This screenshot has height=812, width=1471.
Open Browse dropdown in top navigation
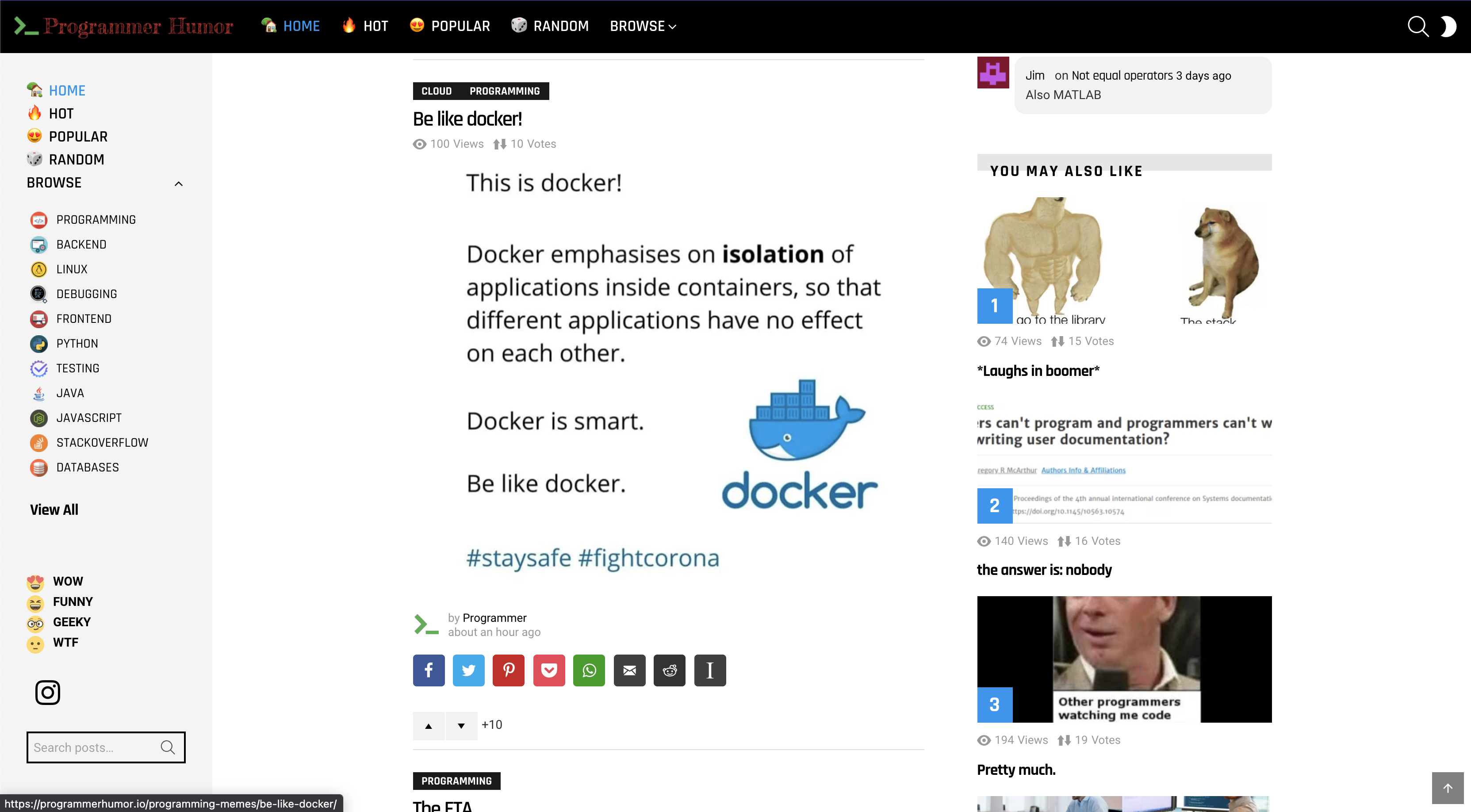643,26
